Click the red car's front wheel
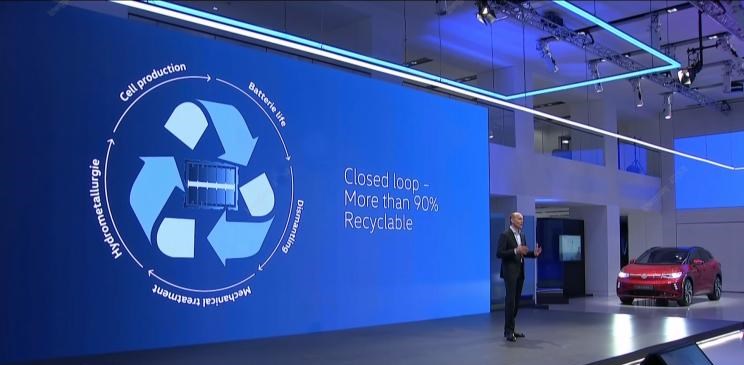The width and height of the screenshot is (744, 365). point(685,292)
